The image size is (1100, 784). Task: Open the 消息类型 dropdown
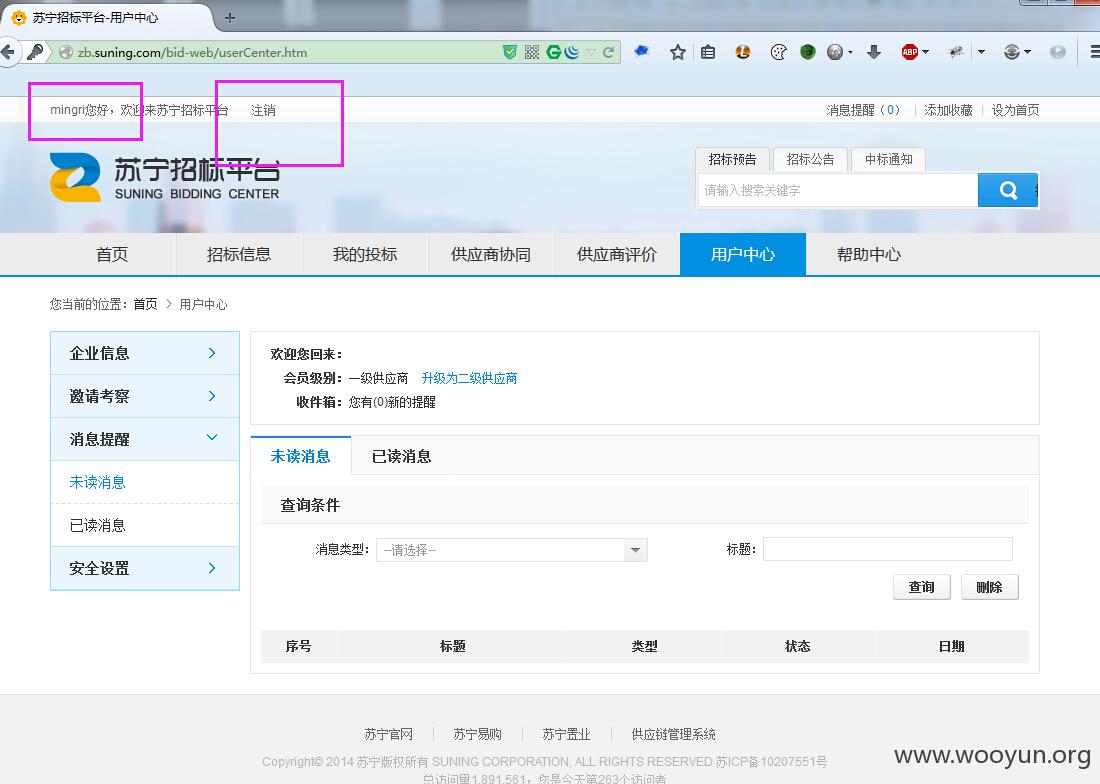pos(512,550)
